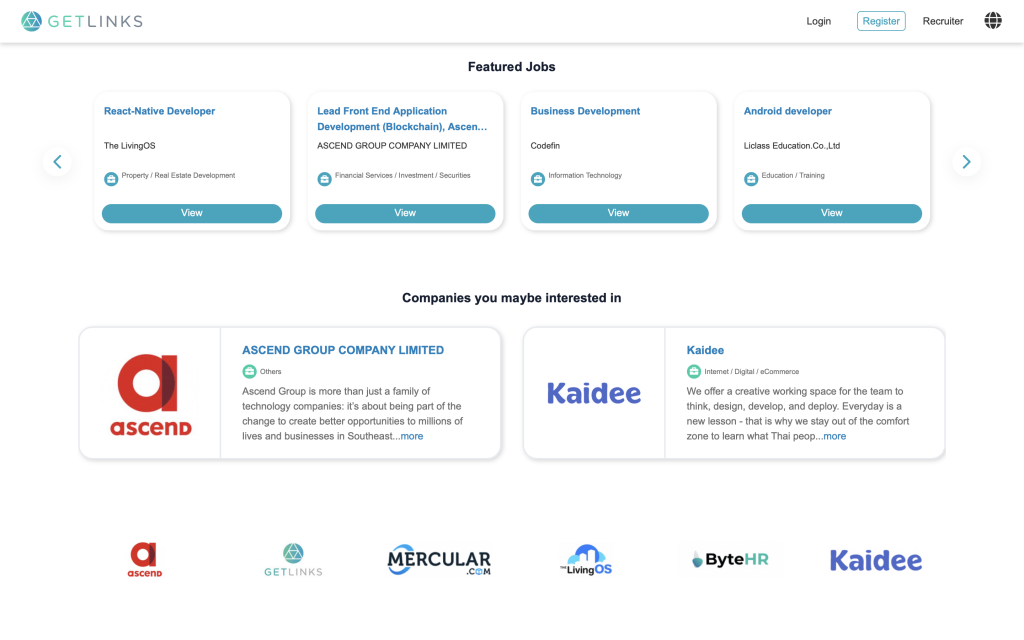Click the Education / Training industry icon
This screenshot has height=640, width=1024.
coord(751,178)
